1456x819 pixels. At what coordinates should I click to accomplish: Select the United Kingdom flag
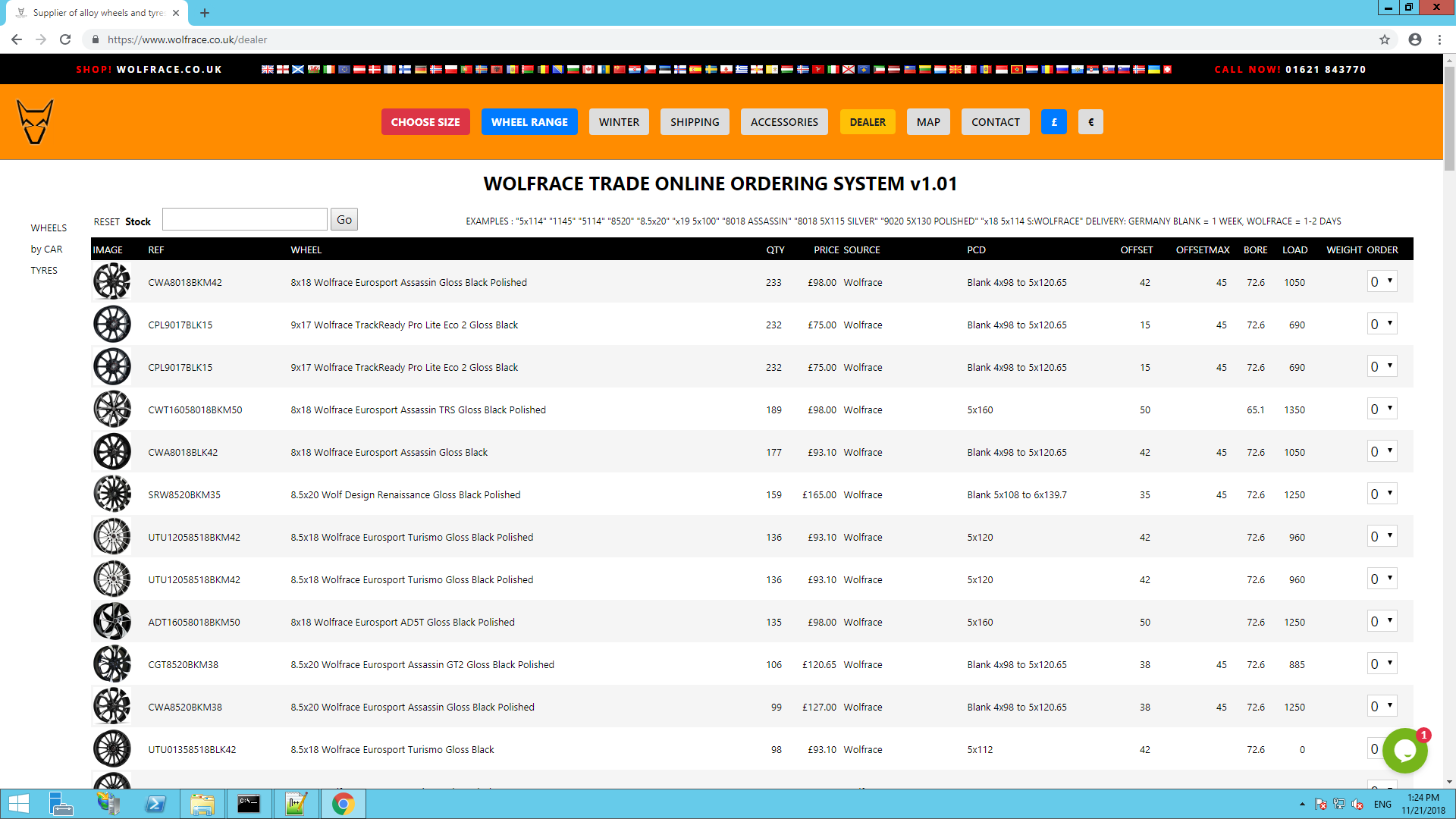tap(268, 69)
